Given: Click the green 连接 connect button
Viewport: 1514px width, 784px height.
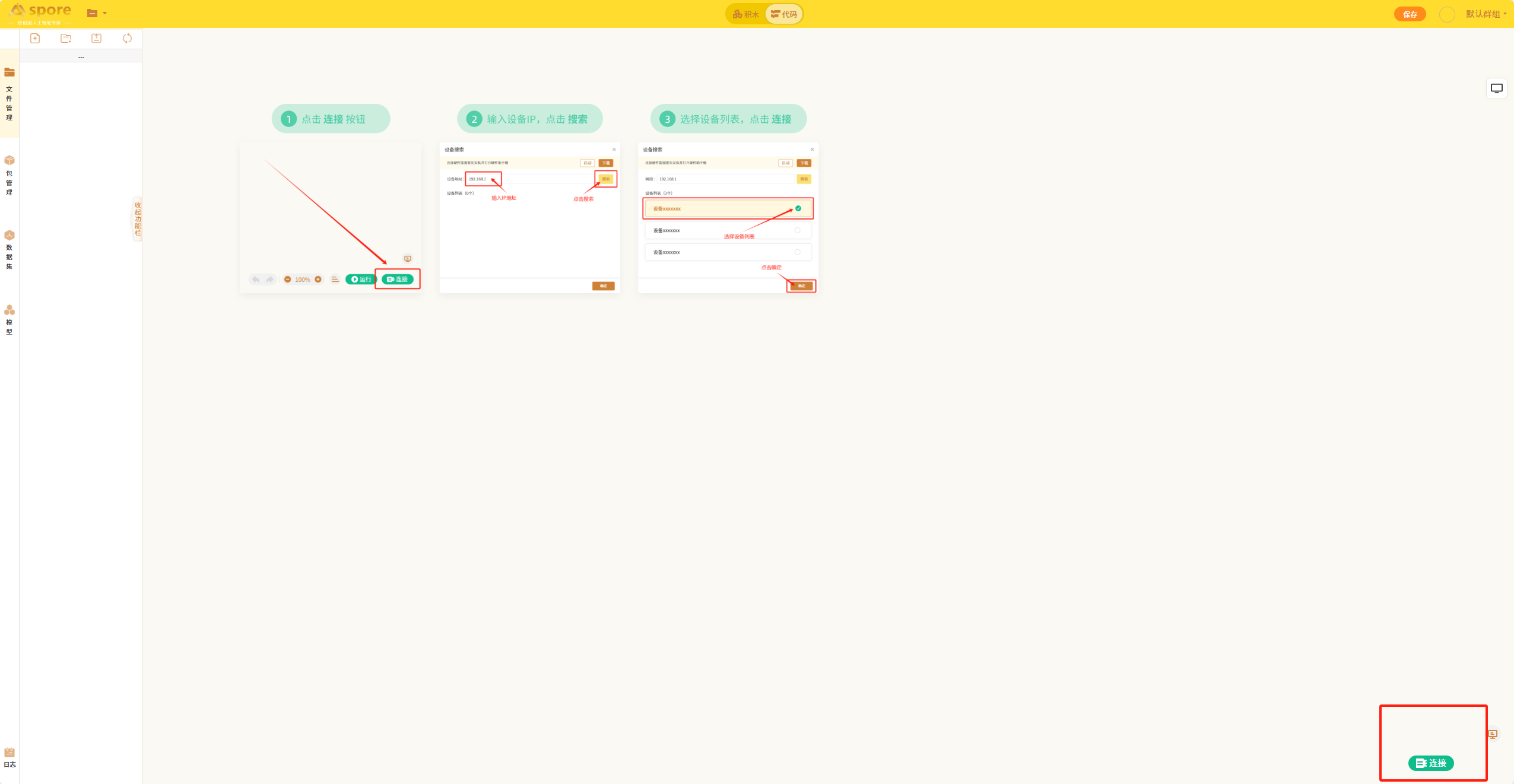Looking at the screenshot, I should point(1430,763).
